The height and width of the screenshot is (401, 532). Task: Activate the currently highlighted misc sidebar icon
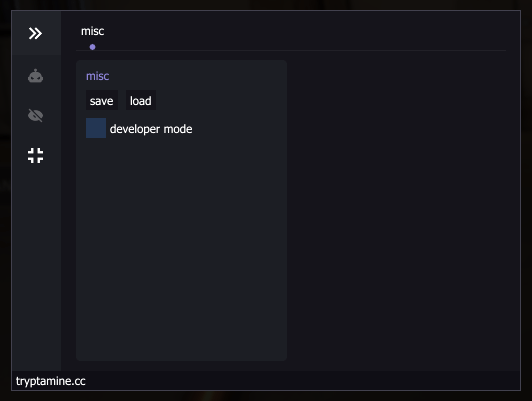(35, 155)
